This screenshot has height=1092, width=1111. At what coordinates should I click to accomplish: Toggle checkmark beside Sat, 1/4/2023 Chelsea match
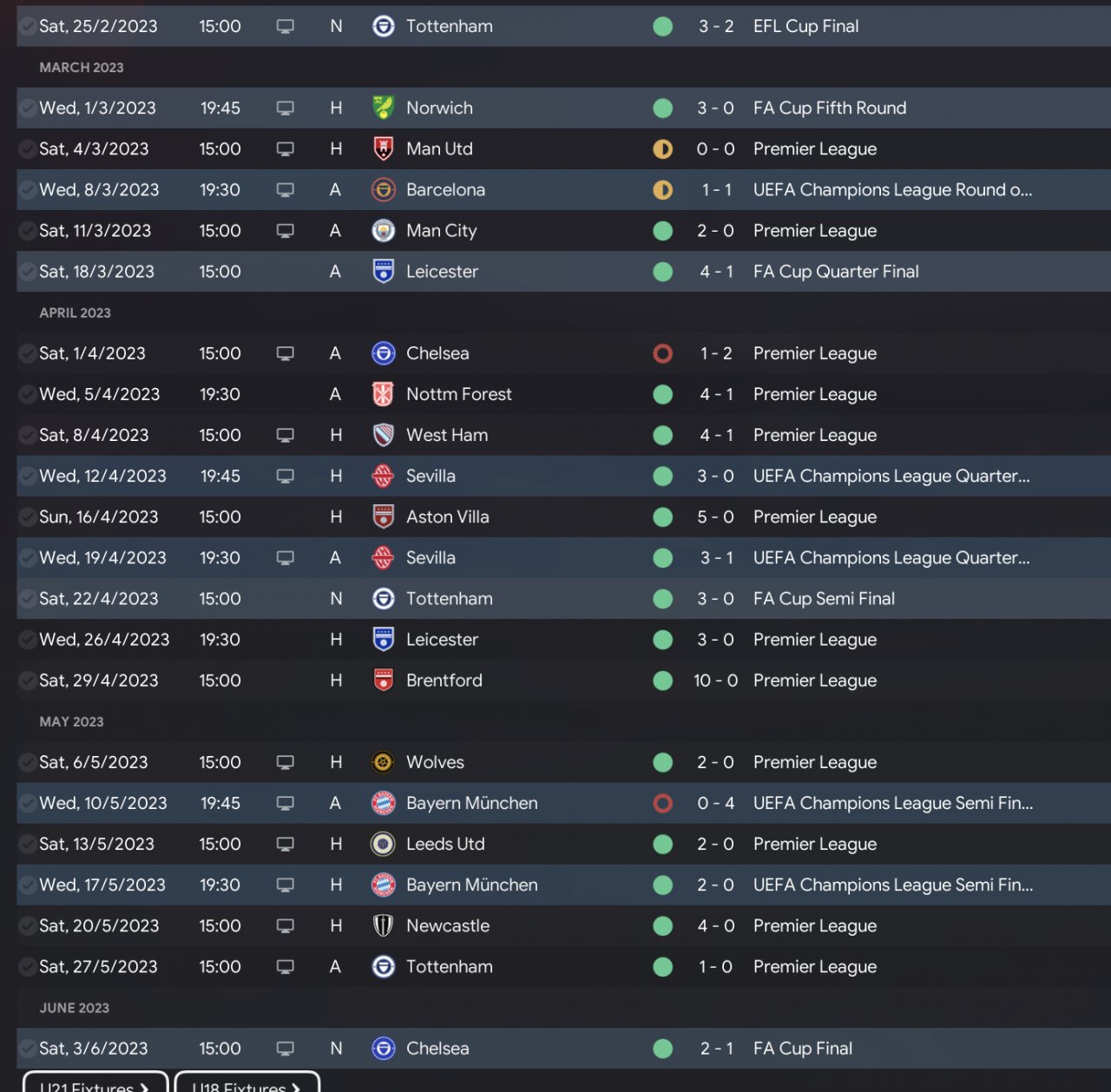tap(27, 353)
